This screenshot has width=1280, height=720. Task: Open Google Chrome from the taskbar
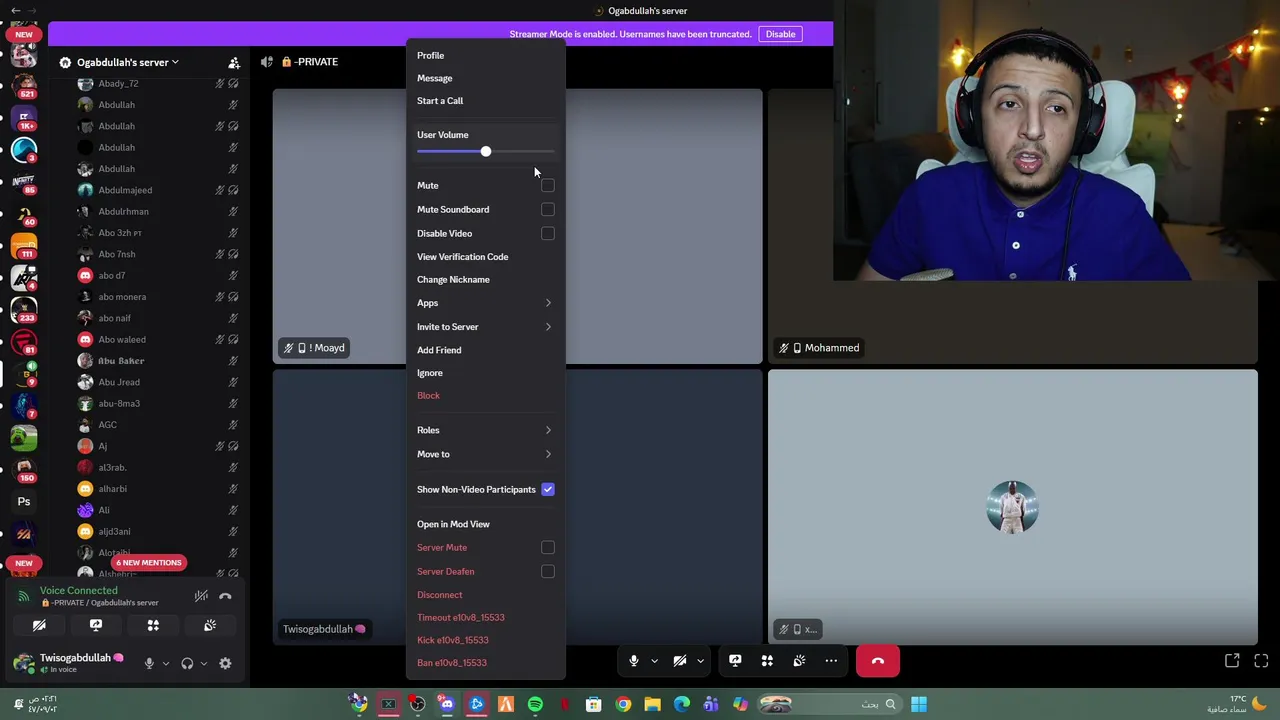623,705
